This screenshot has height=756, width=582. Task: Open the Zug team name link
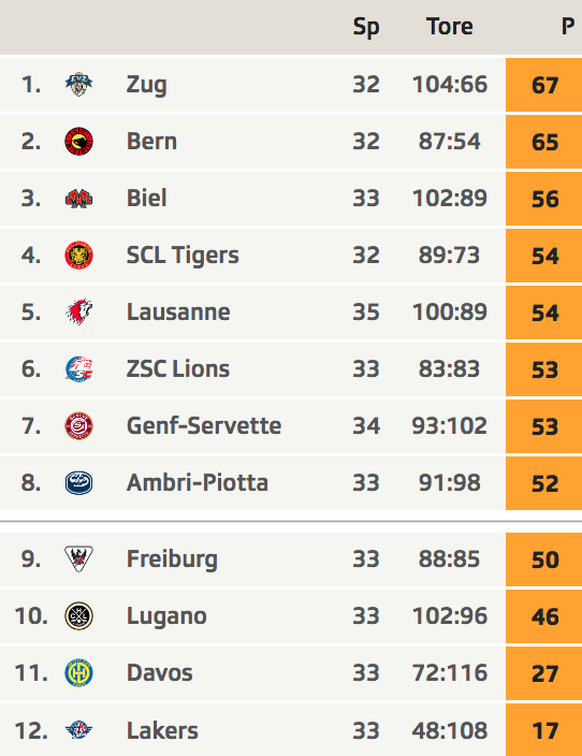point(147,85)
